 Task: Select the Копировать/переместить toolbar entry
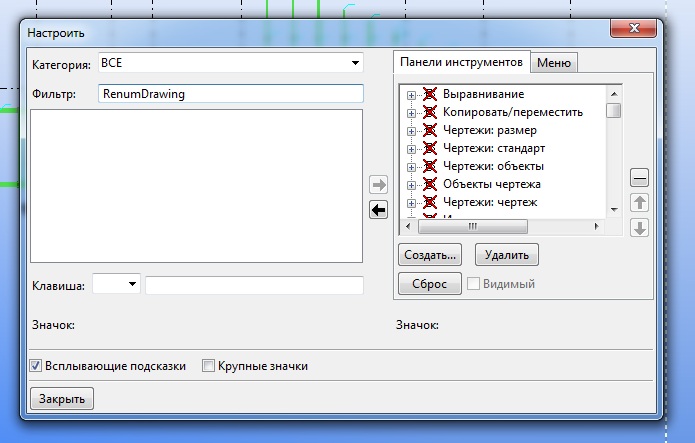coord(513,112)
